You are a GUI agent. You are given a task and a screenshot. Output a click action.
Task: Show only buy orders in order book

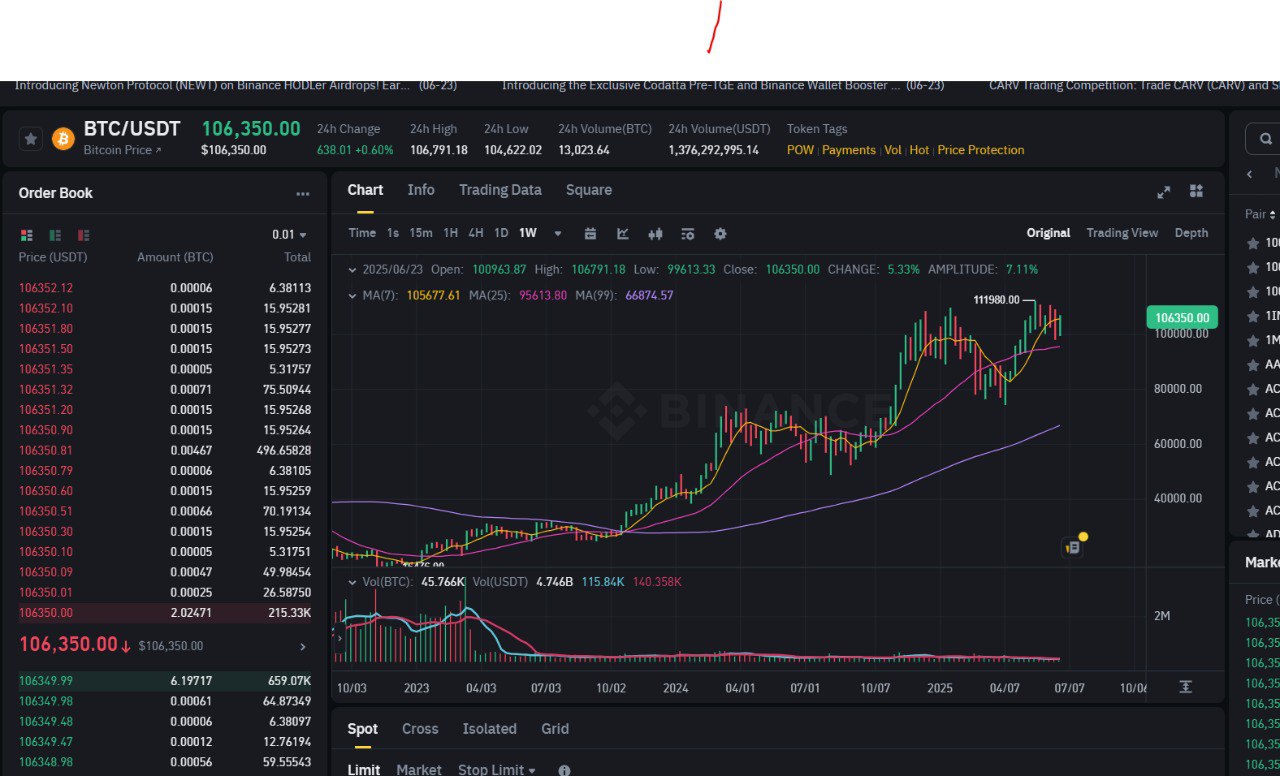[55, 235]
